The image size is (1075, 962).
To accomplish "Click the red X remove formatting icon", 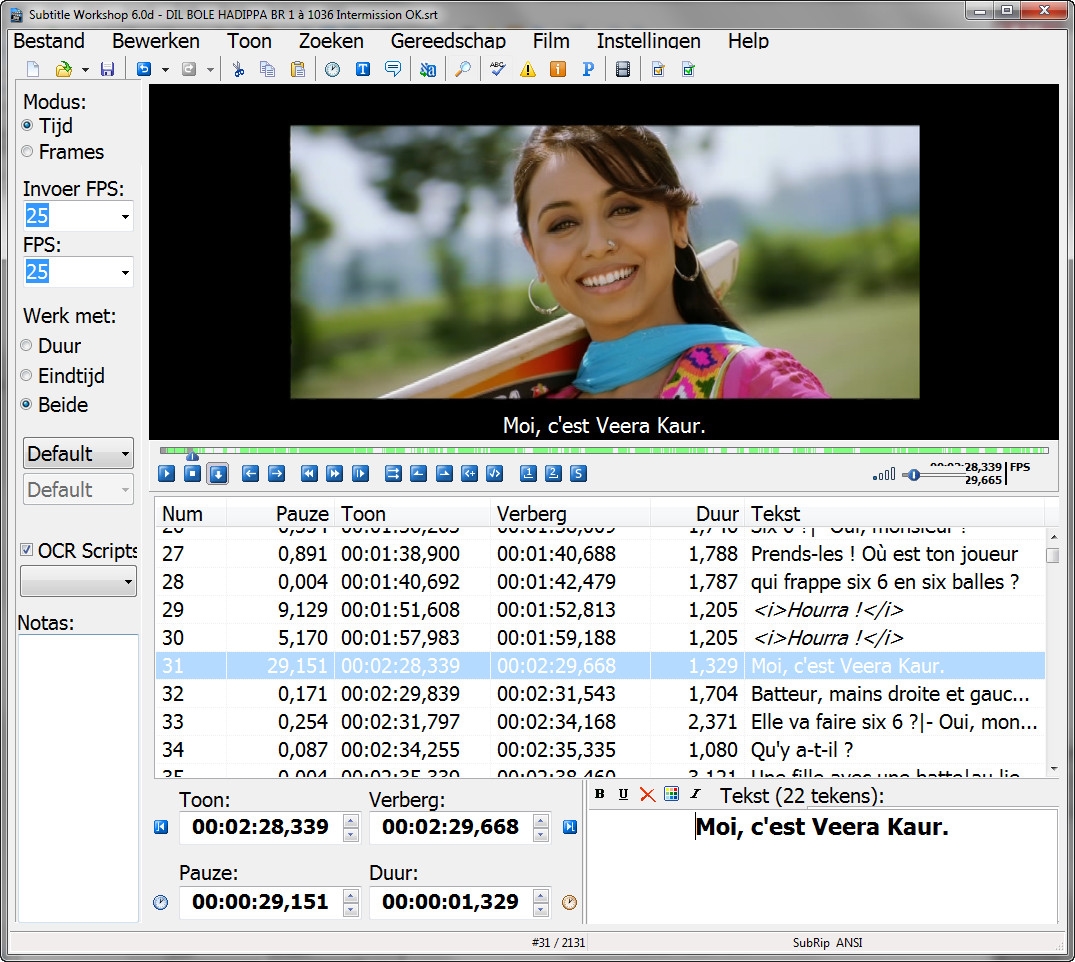I will (647, 794).
